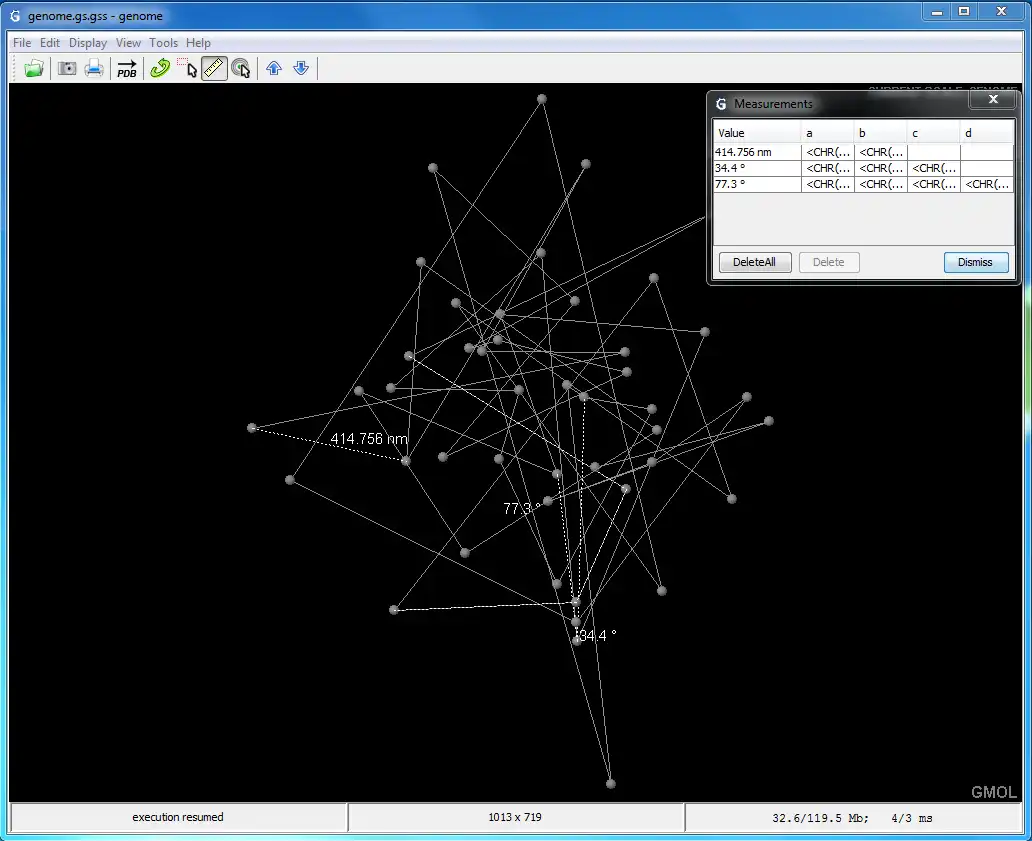Open the Display menu

pyautogui.click(x=88, y=43)
